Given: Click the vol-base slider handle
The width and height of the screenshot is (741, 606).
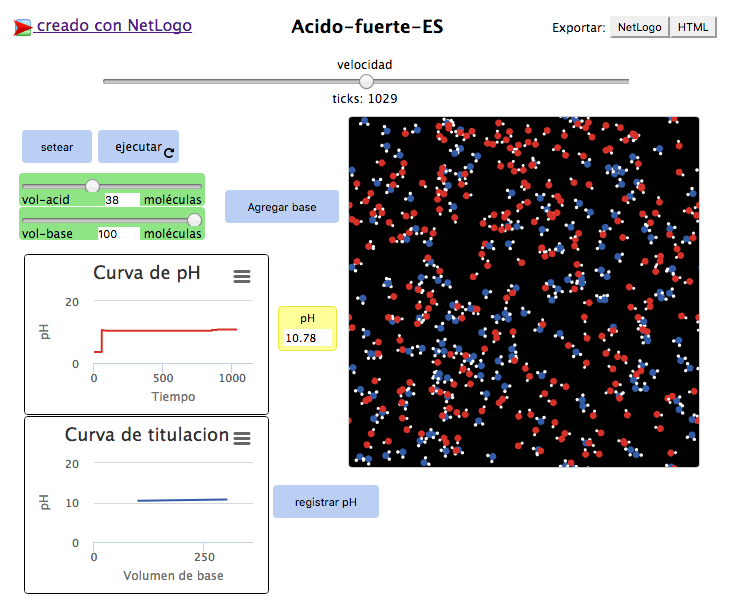Looking at the screenshot, I should click(194, 220).
